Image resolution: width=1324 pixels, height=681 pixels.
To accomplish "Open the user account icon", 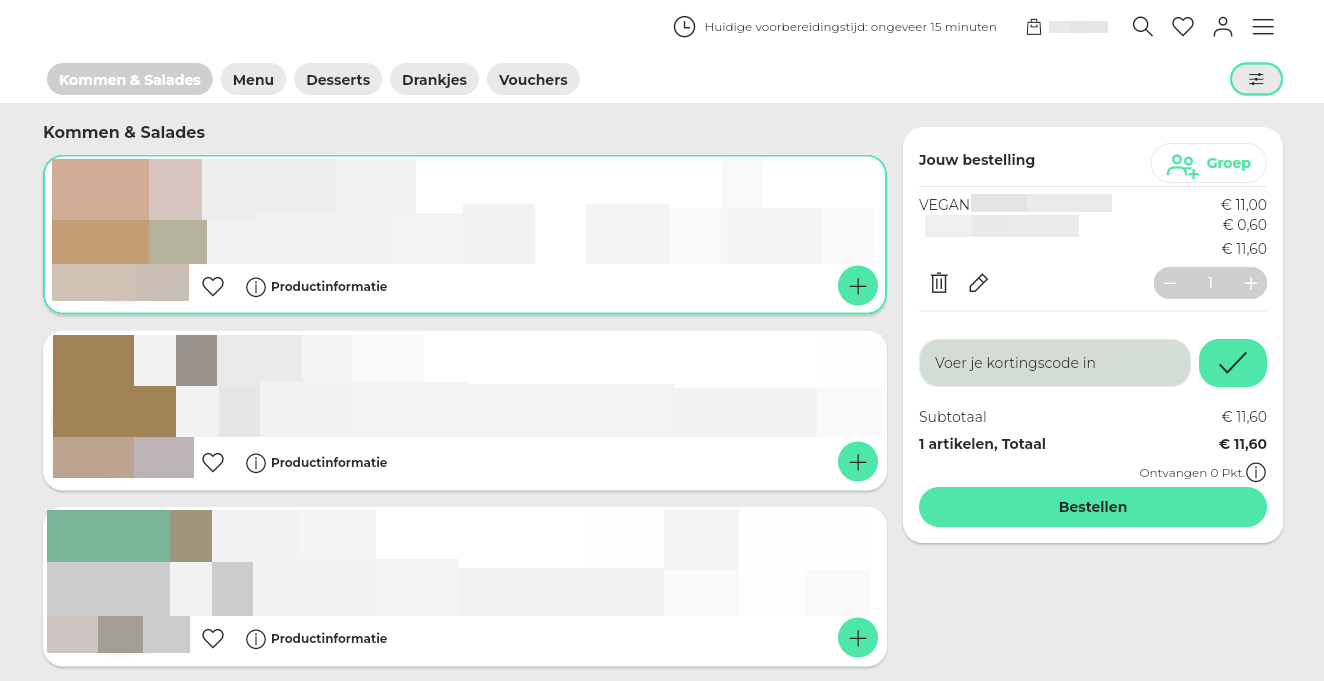I will tap(1222, 27).
